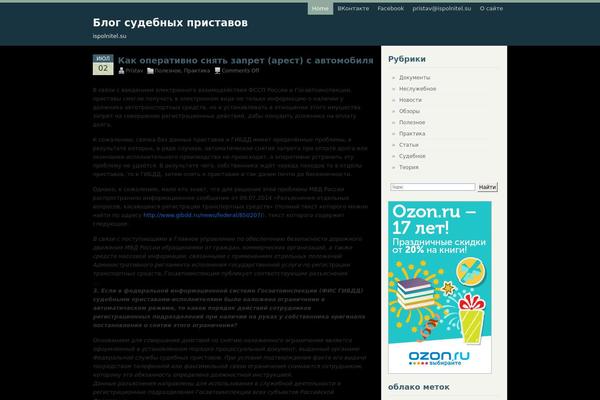This screenshot has height=400, width=600.
Task: Open the Facebook navigation link
Action: [x=391, y=8]
